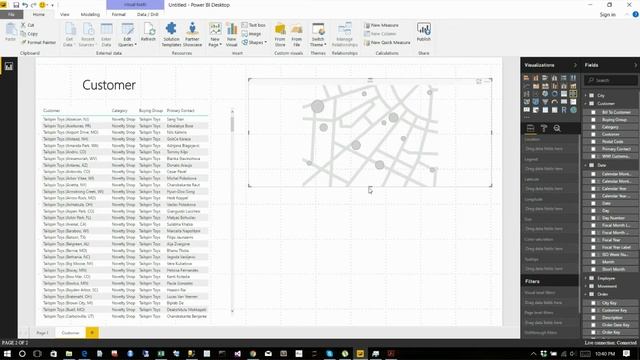Check the Primary Contact field
The width and height of the screenshot is (640, 360).
click(593, 149)
